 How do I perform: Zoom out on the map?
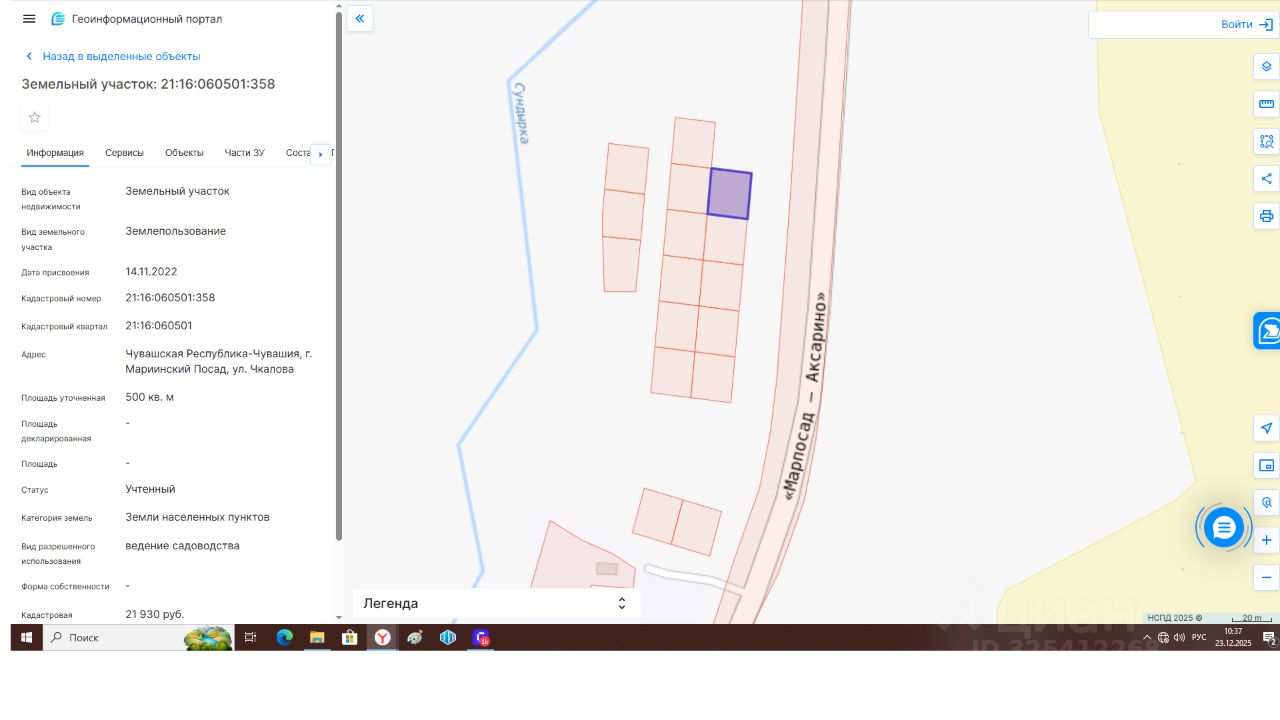(1266, 578)
